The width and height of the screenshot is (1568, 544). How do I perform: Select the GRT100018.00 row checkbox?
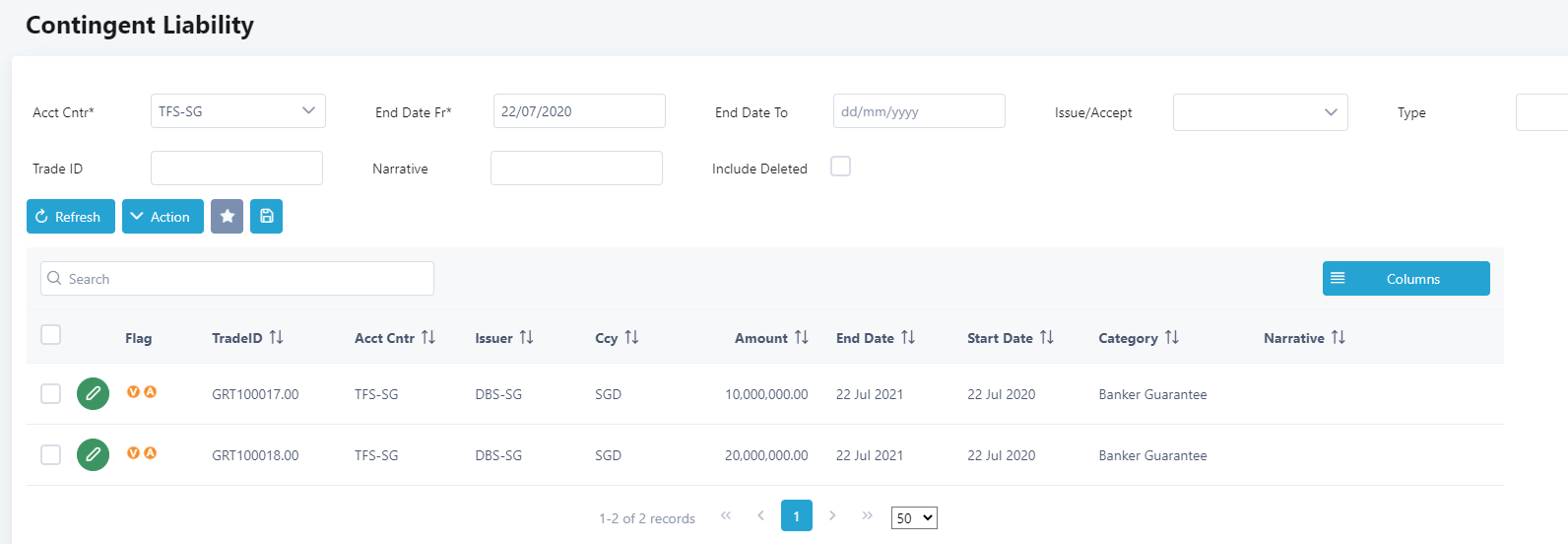point(51,454)
